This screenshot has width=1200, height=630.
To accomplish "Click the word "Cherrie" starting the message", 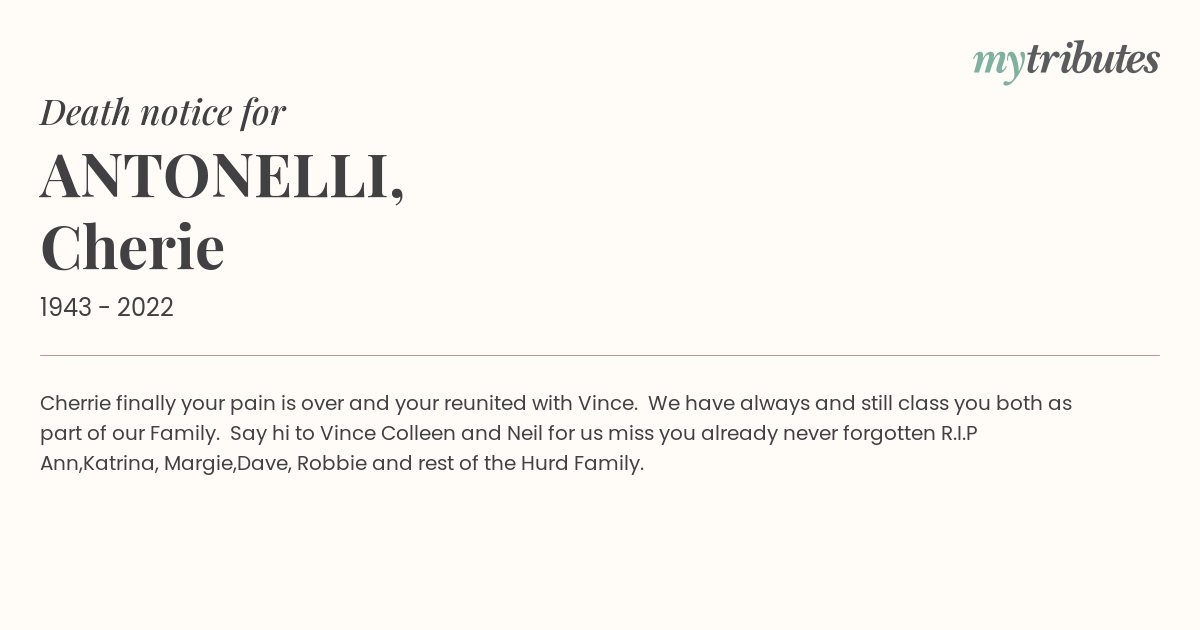I will (x=75, y=404).
